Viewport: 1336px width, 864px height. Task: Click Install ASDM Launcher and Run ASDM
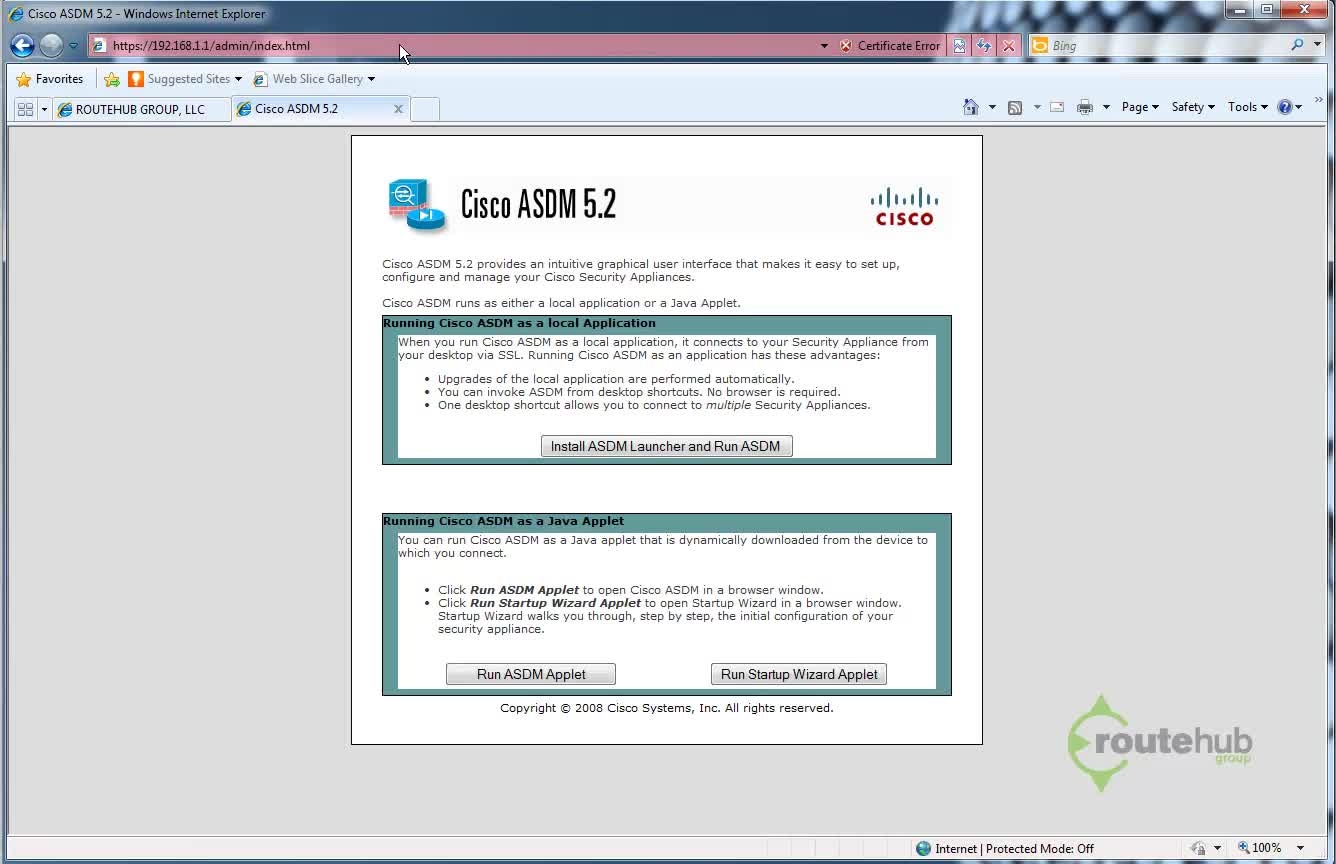(666, 446)
